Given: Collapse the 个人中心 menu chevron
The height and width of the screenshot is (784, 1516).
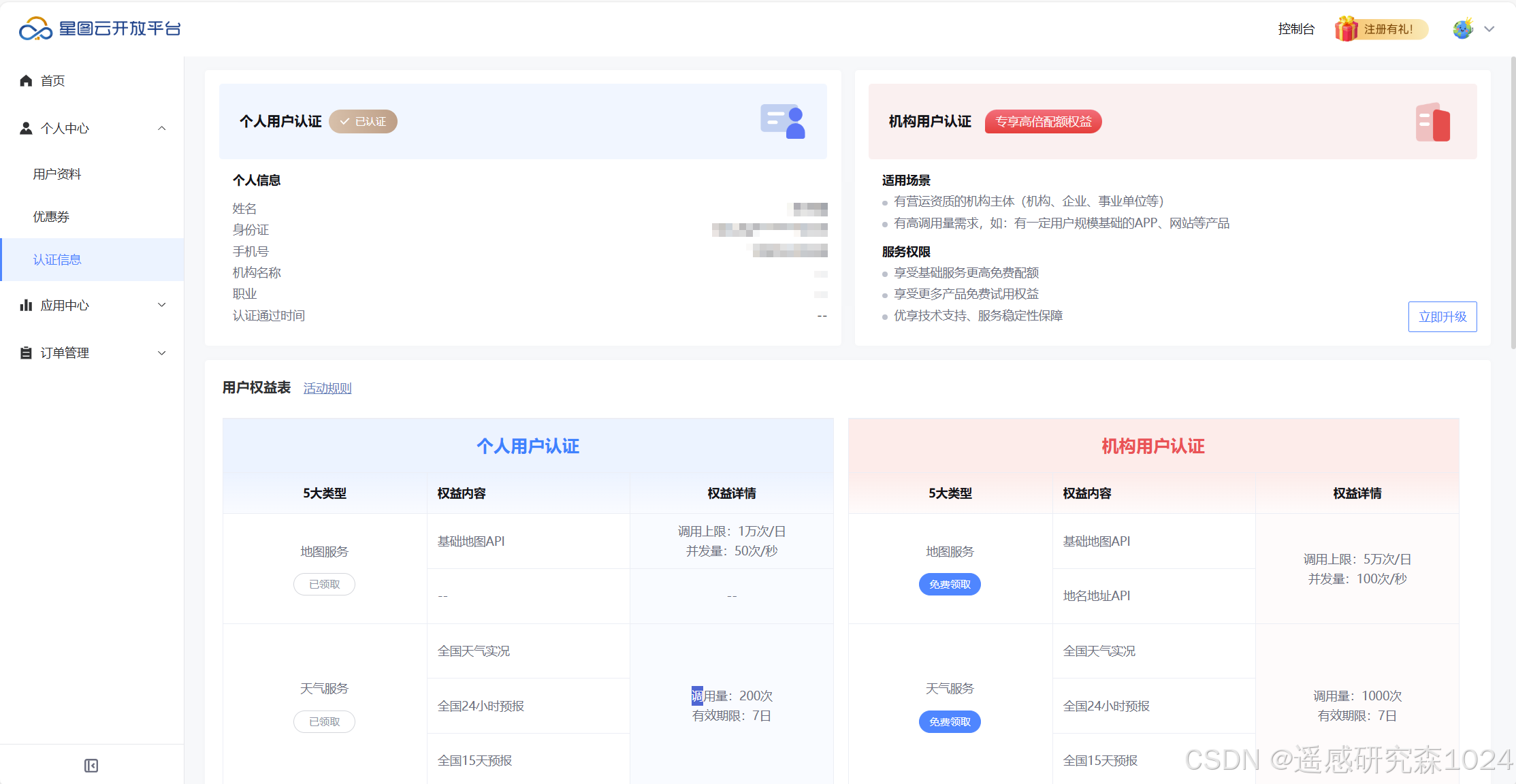Looking at the screenshot, I should (x=162, y=128).
